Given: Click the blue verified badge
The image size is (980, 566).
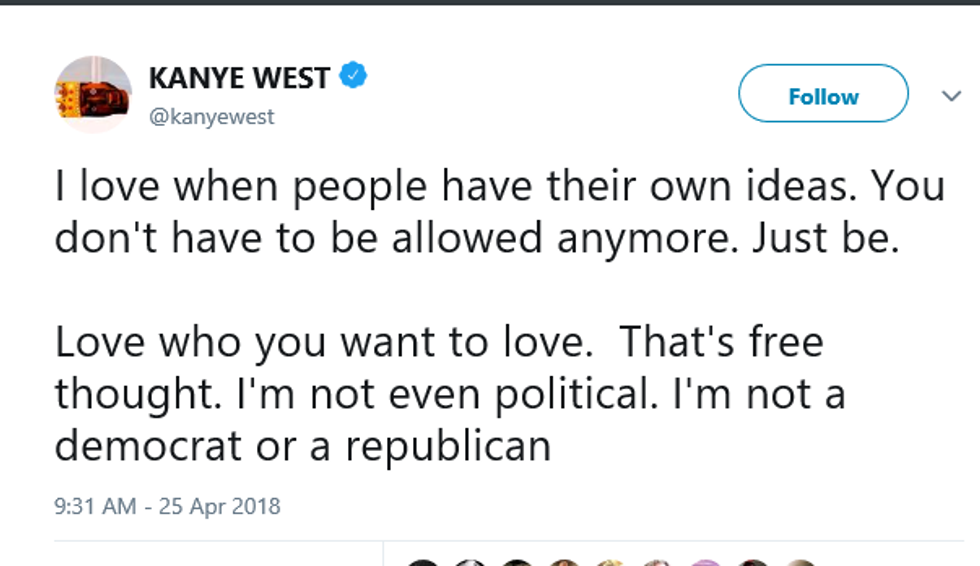Looking at the screenshot, I should (353, 75).
